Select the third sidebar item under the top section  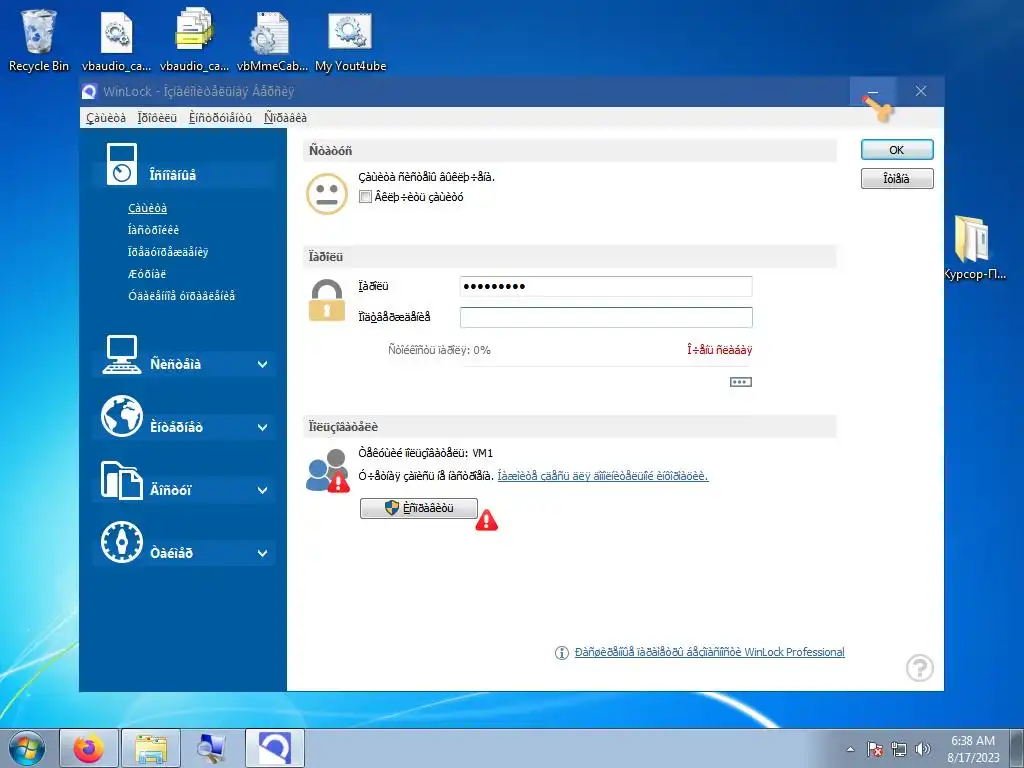pos(168,251)
